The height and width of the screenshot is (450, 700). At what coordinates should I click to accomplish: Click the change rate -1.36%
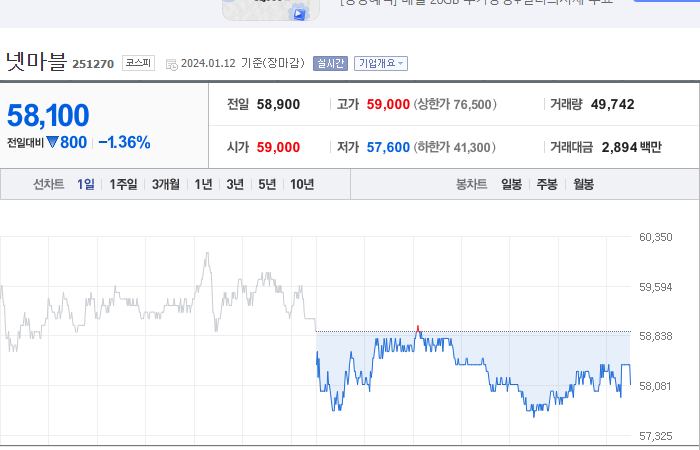pos(124,142)
